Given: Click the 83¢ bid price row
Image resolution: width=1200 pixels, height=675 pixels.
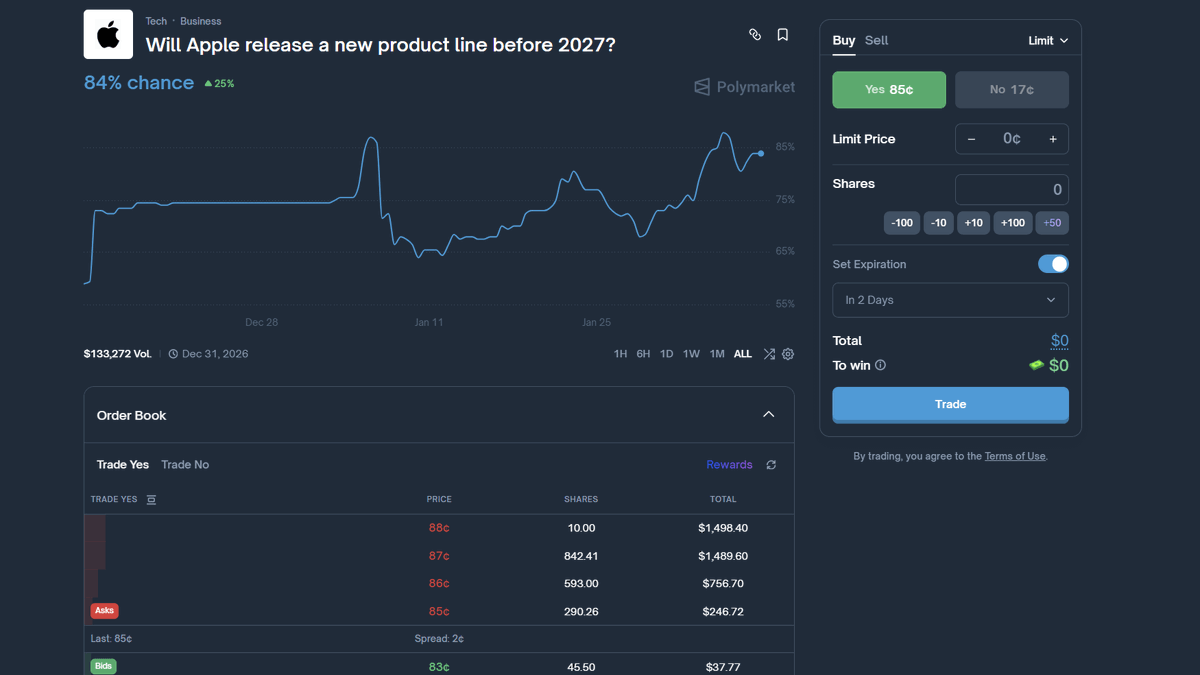Looking at the screenshot, I should pyautogui.click(x=439, y=666).
